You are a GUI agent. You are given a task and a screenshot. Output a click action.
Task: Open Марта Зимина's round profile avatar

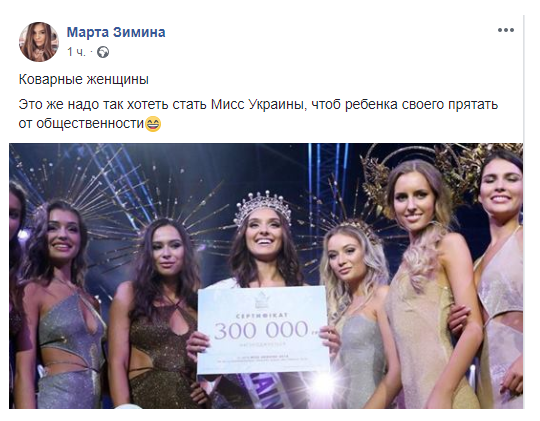point(39,42)
